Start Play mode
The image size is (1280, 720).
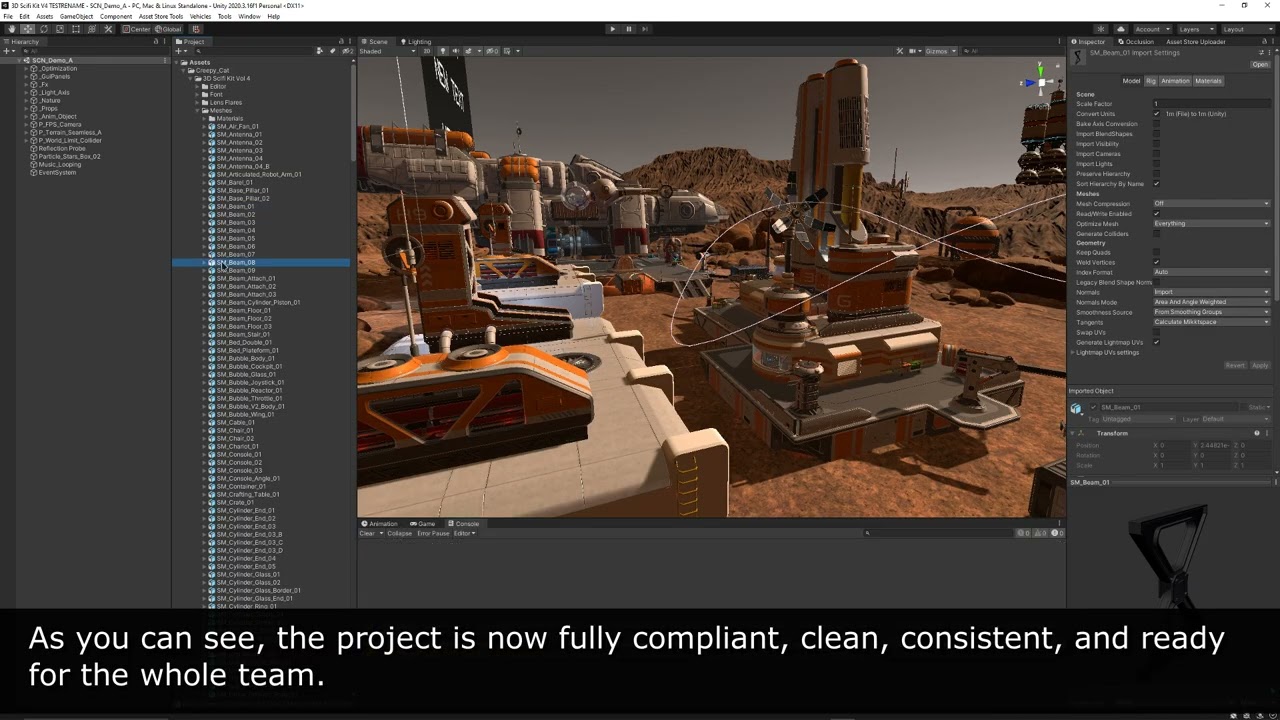pos(613,29)
